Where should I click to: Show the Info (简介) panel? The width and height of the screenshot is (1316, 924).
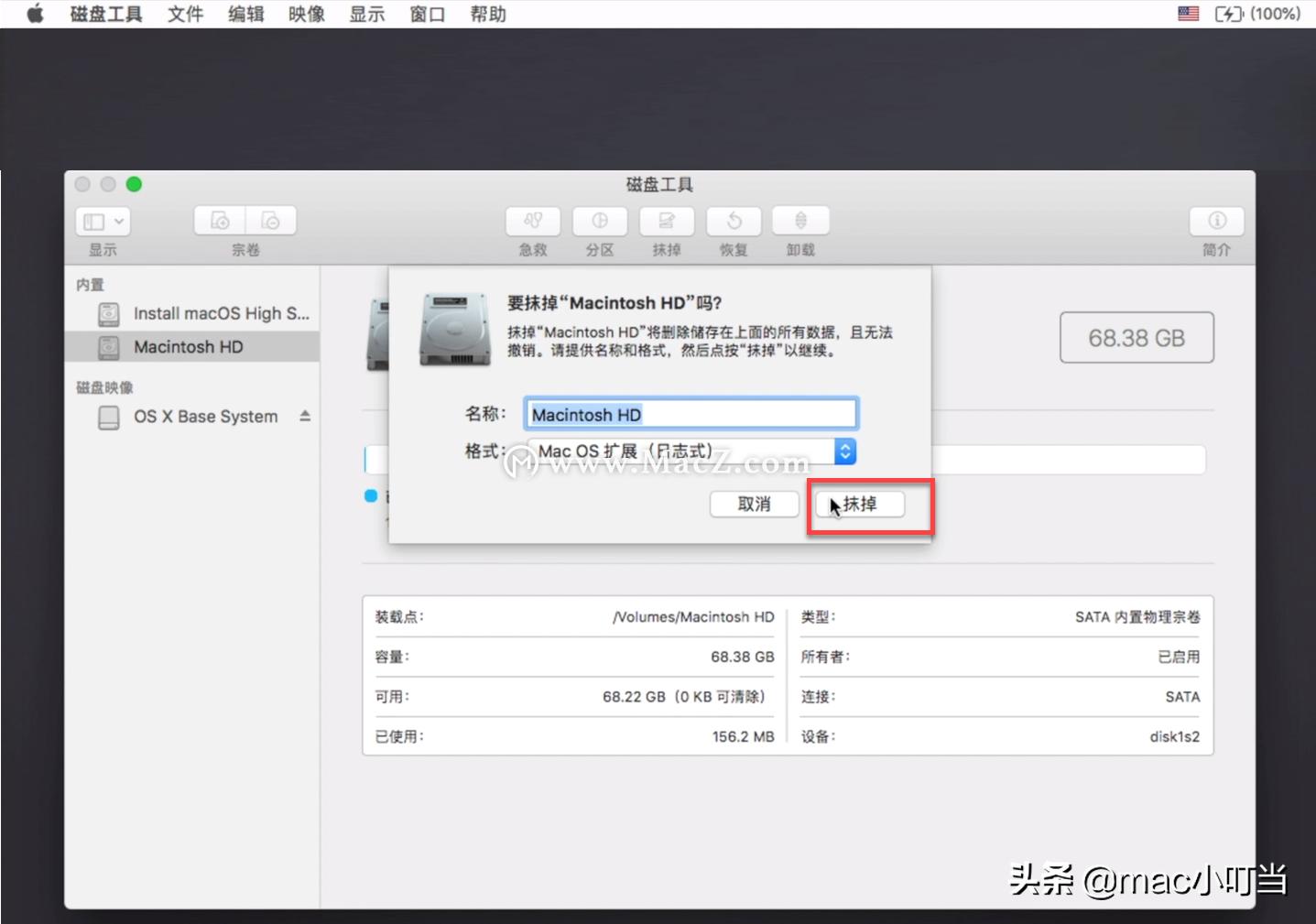(x=1215, y=220)
